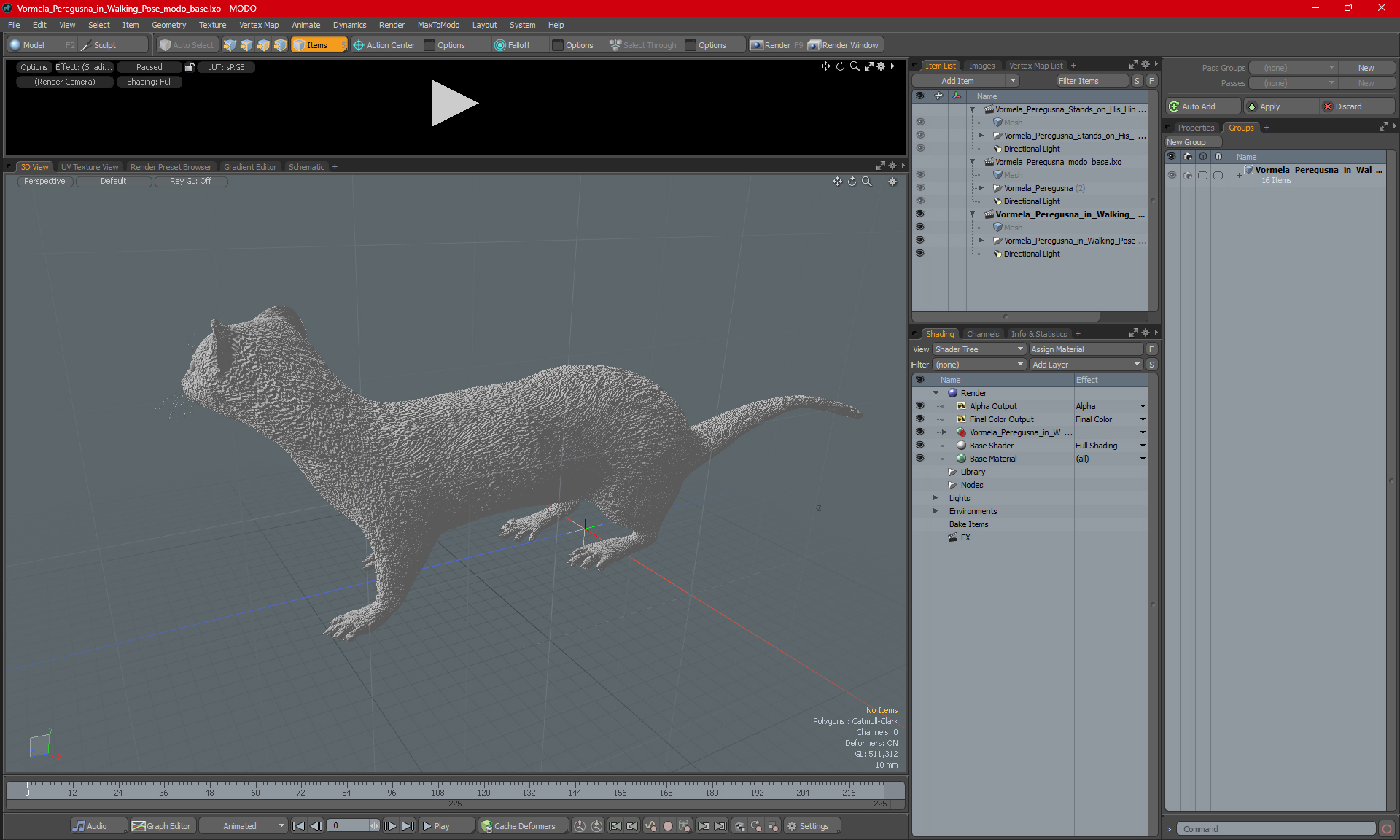Toggle the eye icon for Directional Light
This screenshot has height=840, width=1400.
920,253
